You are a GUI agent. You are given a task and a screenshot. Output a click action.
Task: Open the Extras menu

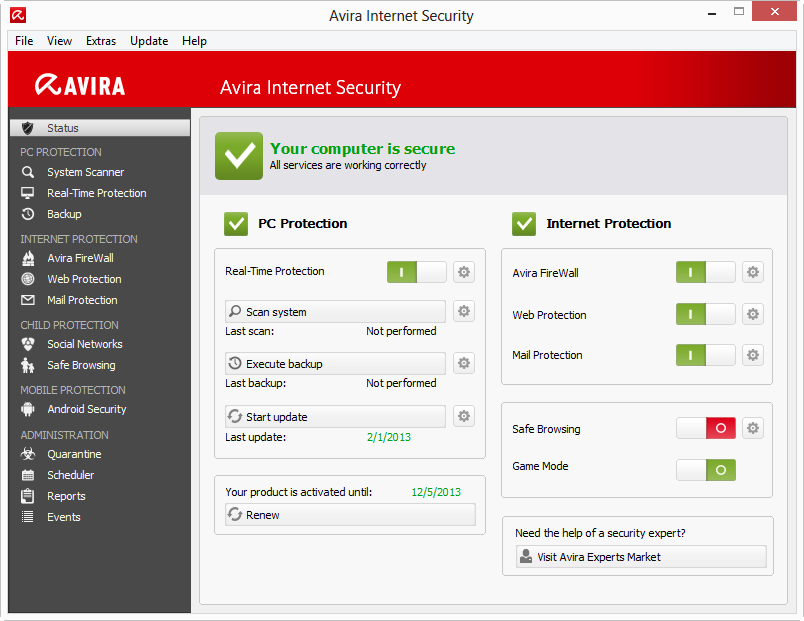coord(101,41)
